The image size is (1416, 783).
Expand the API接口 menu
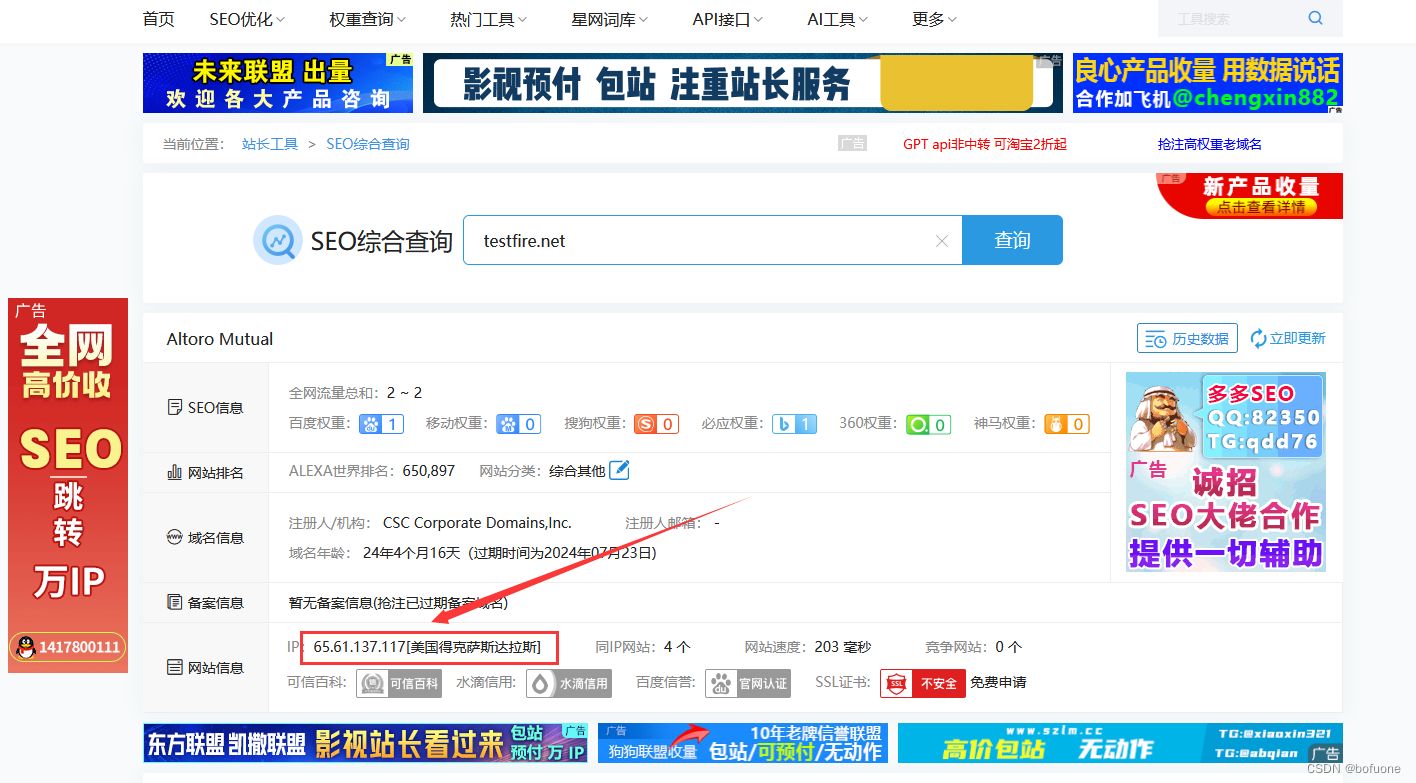click(727, 19)
